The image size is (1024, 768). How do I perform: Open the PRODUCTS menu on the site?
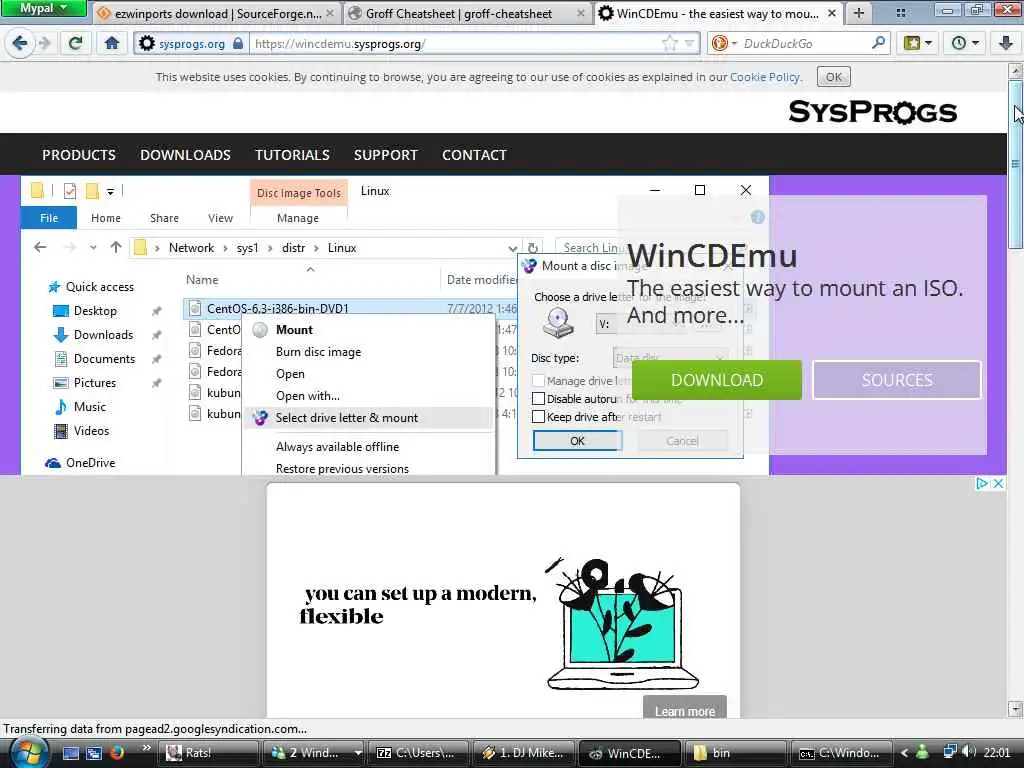coord(79,155)
